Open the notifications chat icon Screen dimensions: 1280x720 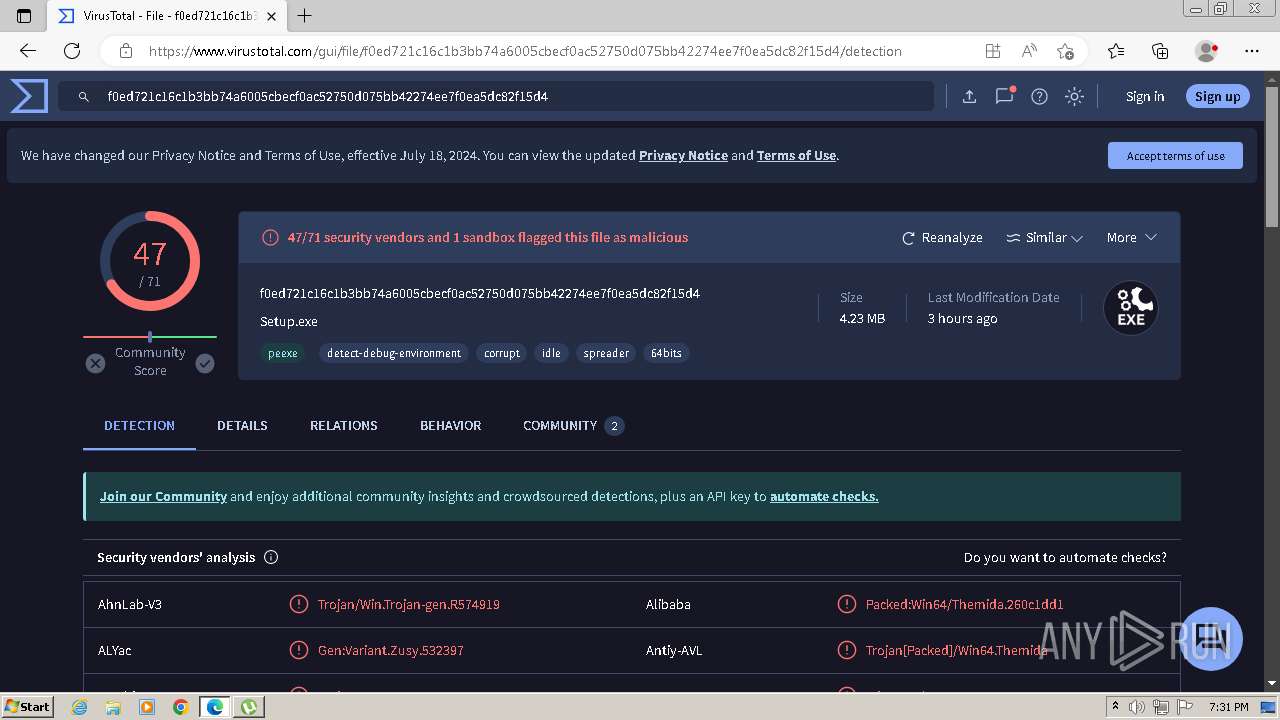1004,96
